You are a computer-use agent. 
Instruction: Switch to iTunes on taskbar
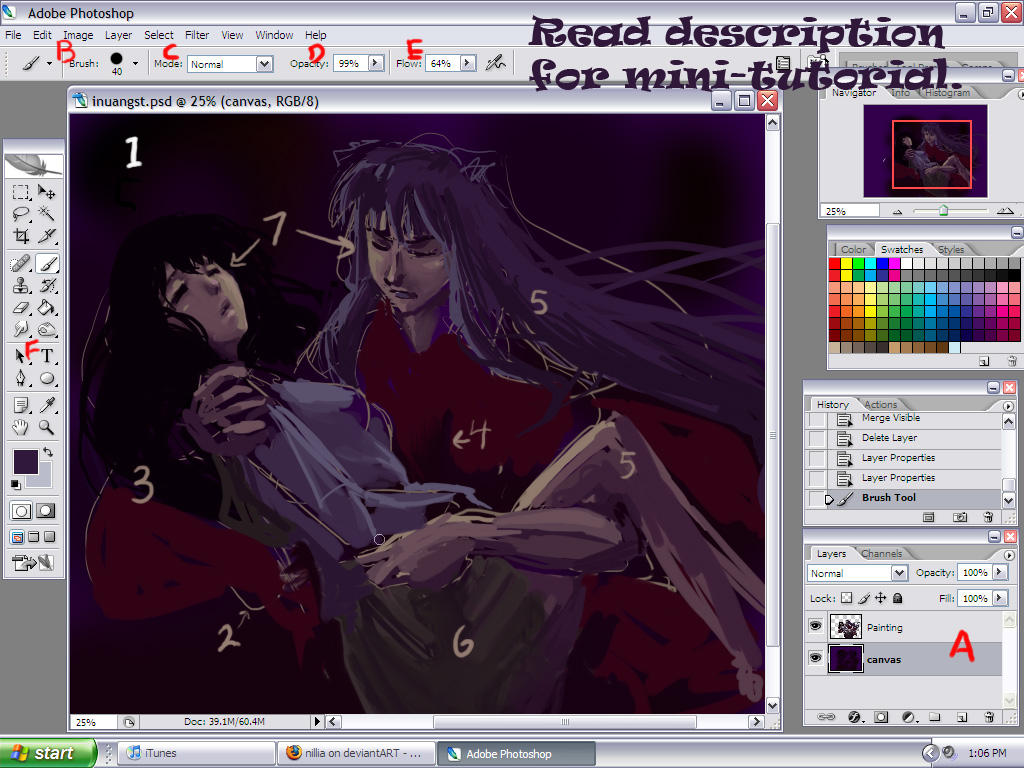[x=198, y=753]
